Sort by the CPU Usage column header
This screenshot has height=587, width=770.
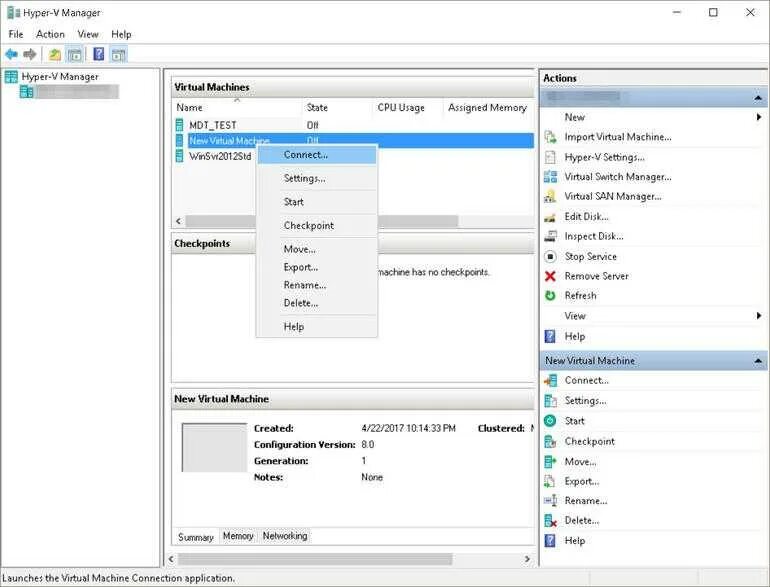pyautogui.click(x=408, y=108)
